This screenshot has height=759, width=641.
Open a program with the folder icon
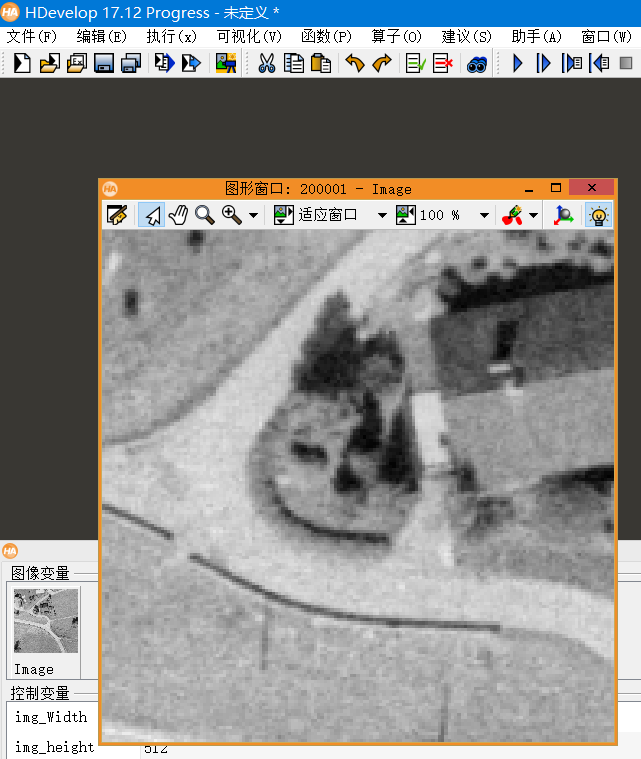pos(49,63)
